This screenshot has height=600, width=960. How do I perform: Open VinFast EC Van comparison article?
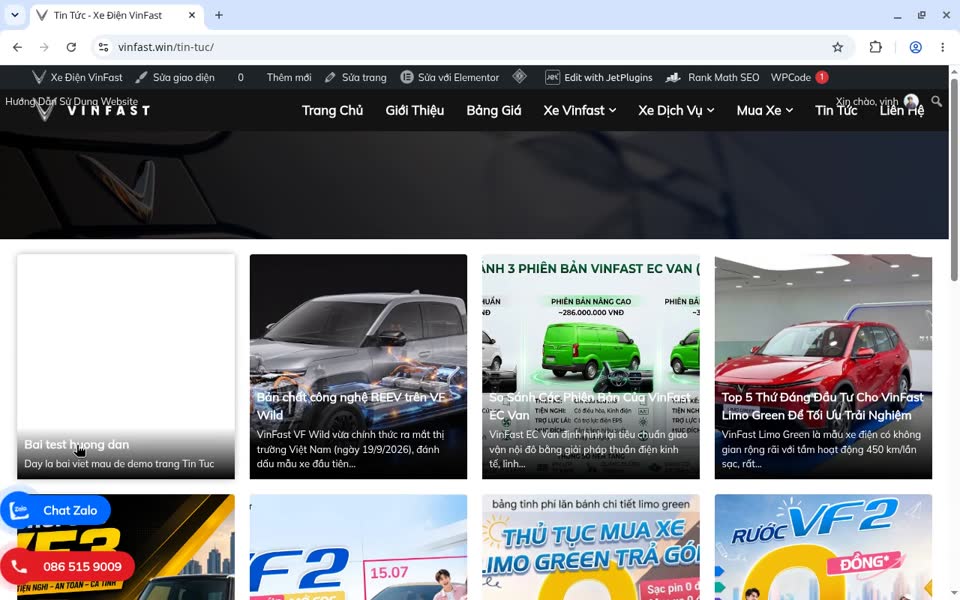coord(590,406)
